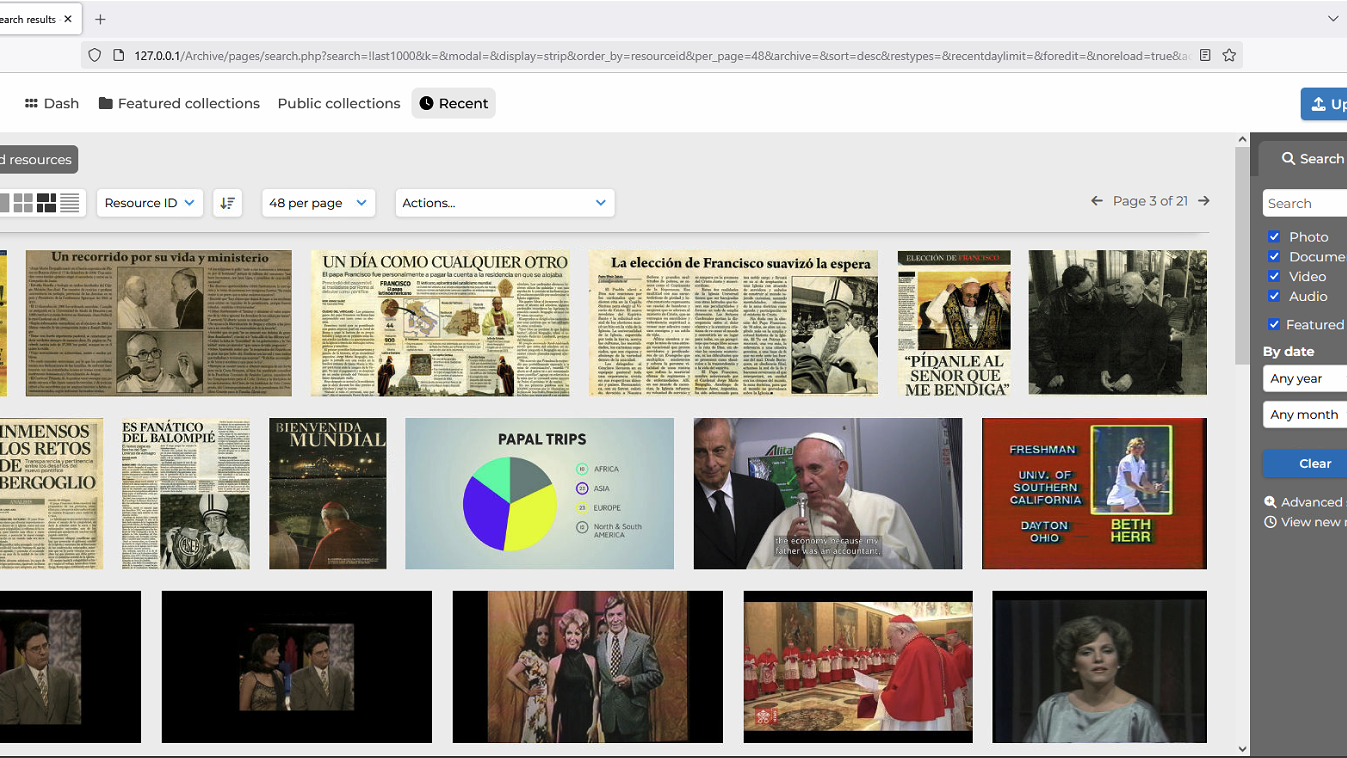Uncheck the Video resource type
This screenshot has height=758, width=1347.
(x=1274, y=276)
